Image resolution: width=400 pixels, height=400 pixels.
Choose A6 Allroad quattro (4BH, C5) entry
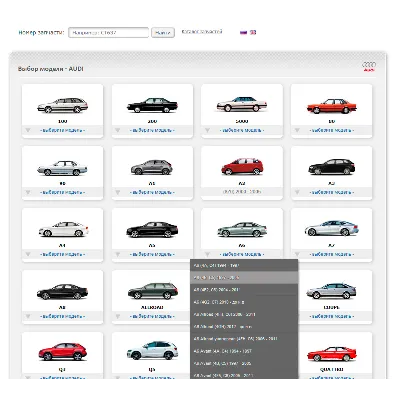tap(244, 339)
